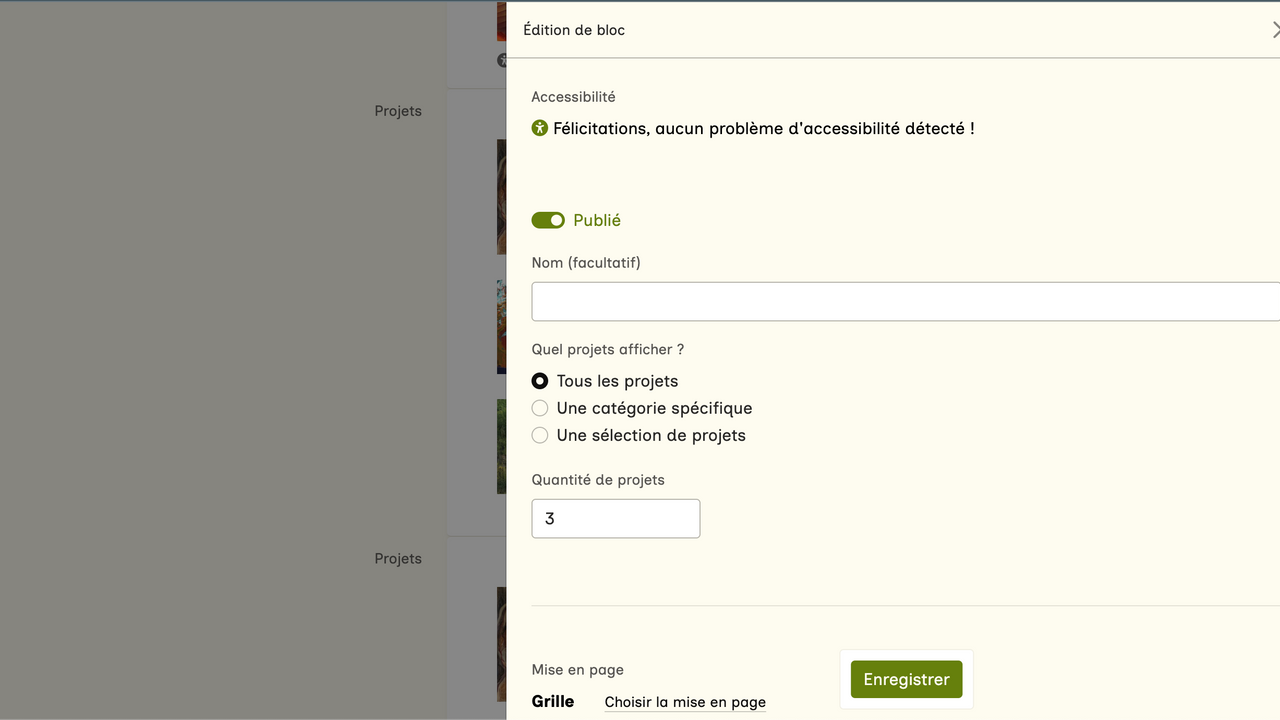1280x720 pixels.
Task: Choose Une catégorie spécifique radio option
Action: [x=540, y=408]
